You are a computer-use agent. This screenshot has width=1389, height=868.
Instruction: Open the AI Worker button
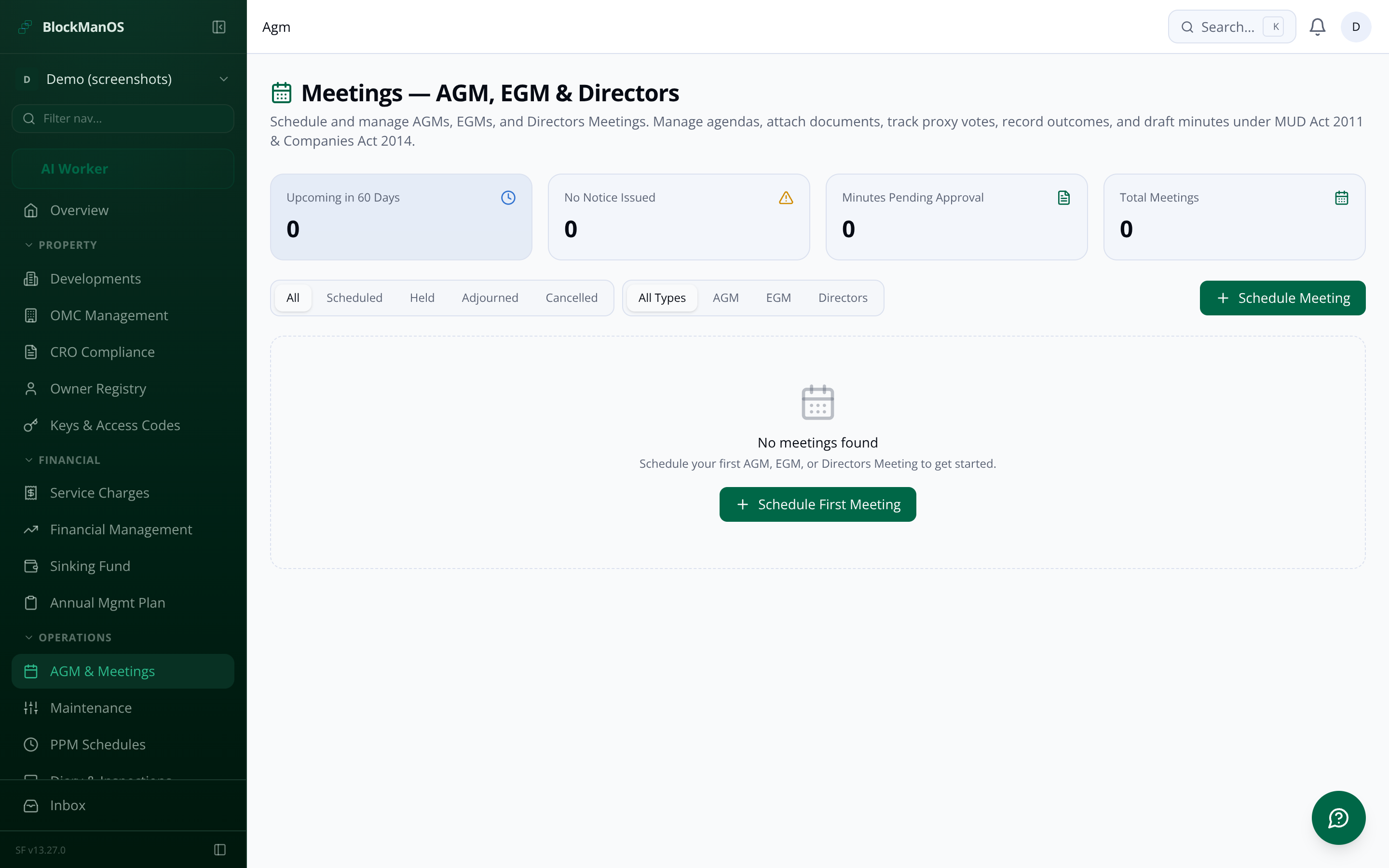[123, 169]
